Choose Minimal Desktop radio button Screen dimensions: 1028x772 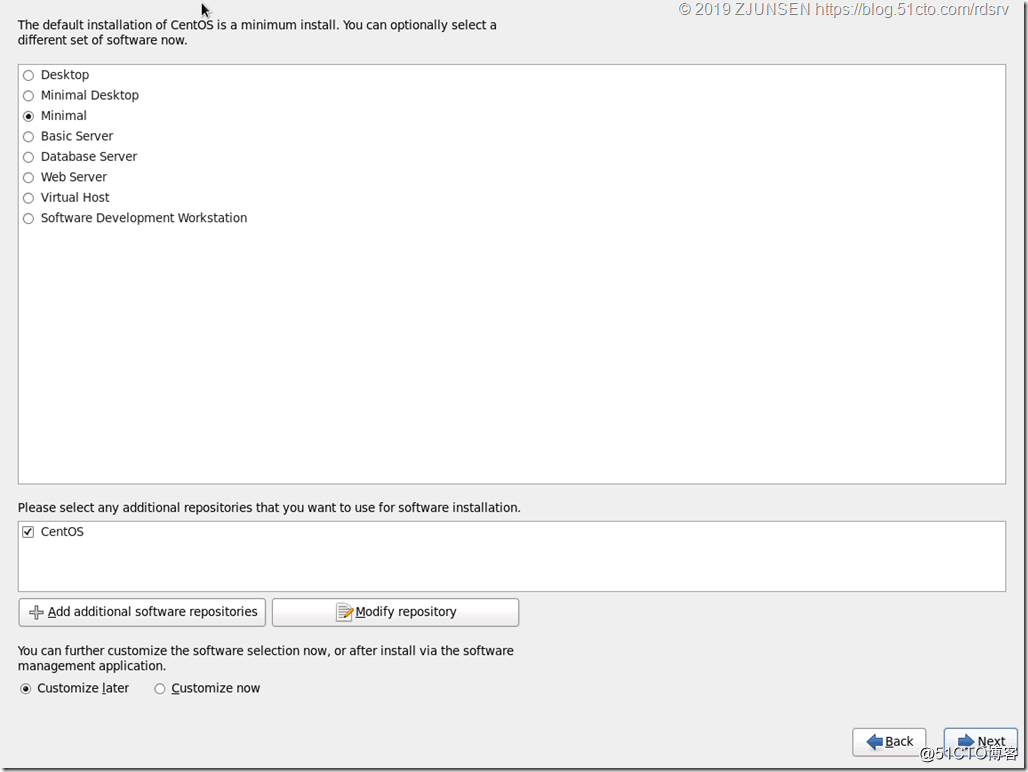click(x=28, y=96)
